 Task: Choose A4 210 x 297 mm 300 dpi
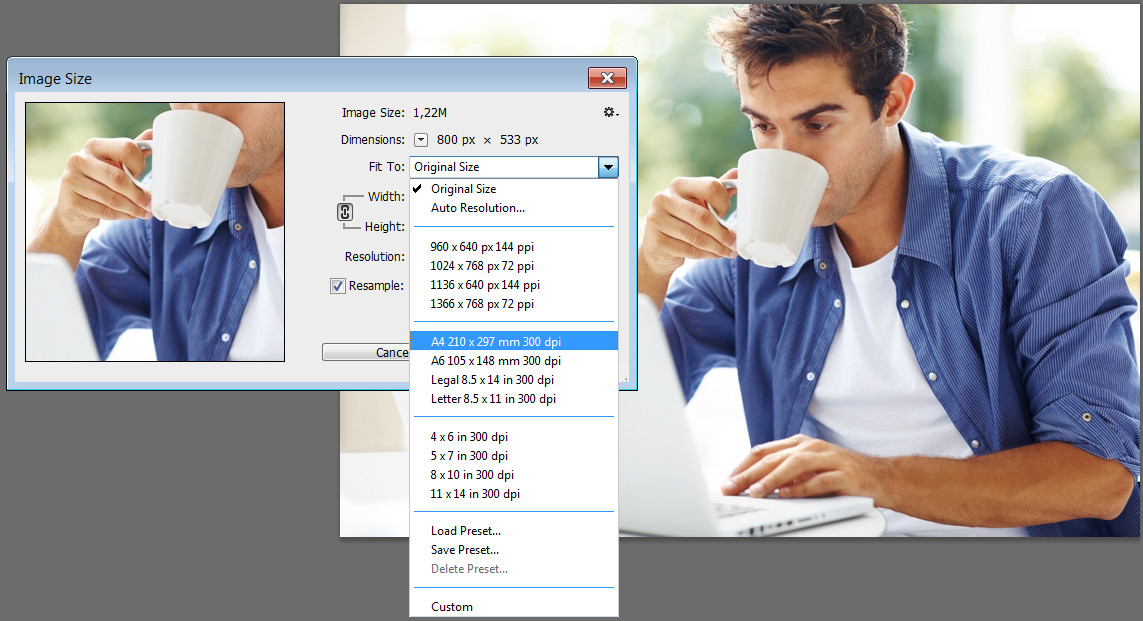coord(514,341)
